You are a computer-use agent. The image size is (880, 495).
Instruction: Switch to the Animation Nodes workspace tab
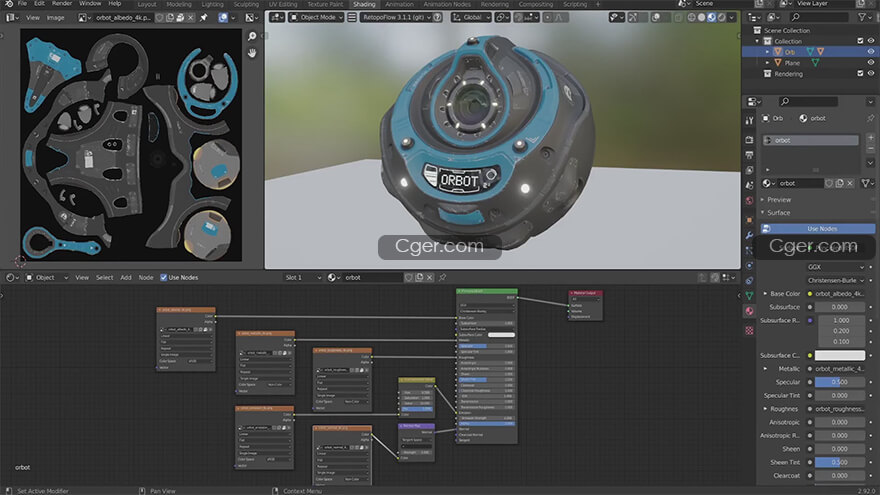click(447, 4)
